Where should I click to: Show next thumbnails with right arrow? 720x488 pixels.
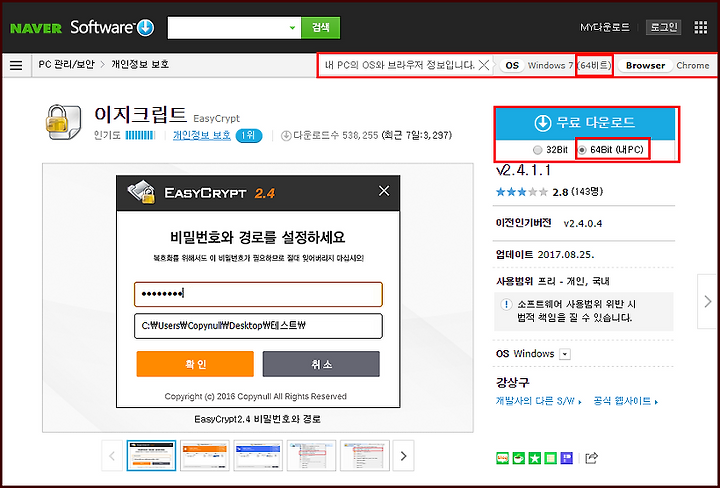(x=403, y=456)
